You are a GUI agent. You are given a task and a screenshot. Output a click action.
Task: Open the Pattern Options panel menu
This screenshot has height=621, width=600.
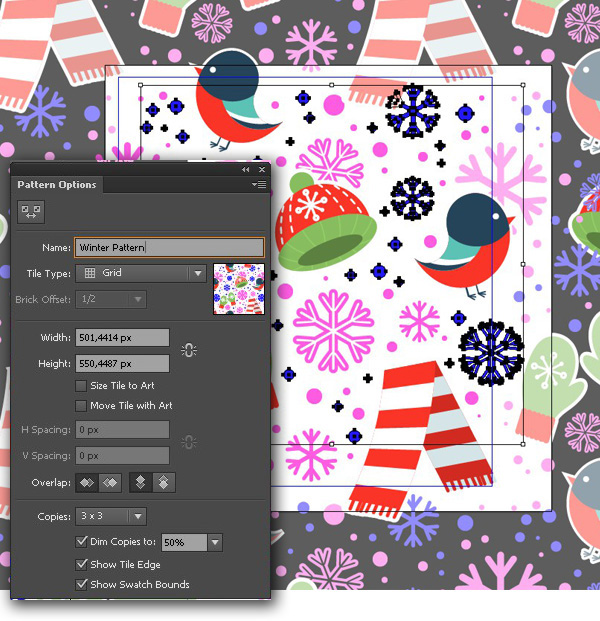pos(259,184)
